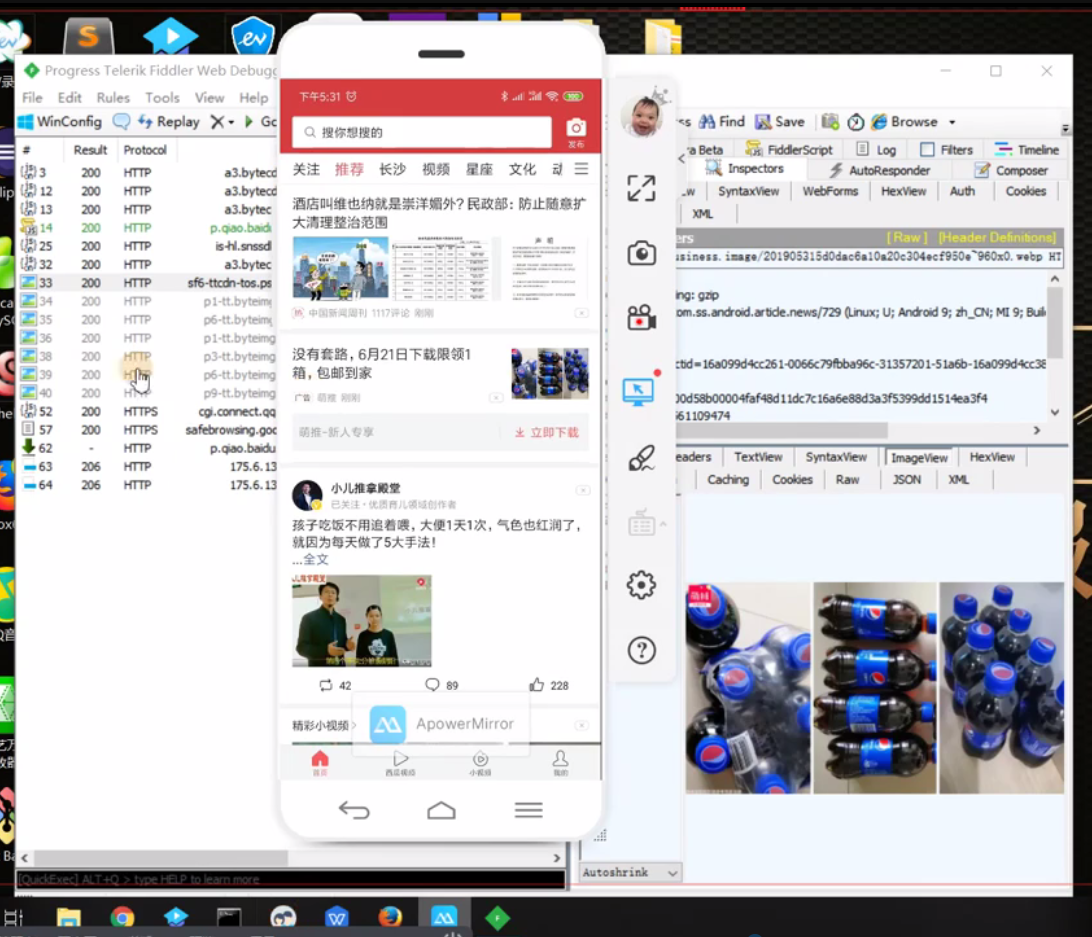Tap the 立即下载 download button

coord(547,432)
